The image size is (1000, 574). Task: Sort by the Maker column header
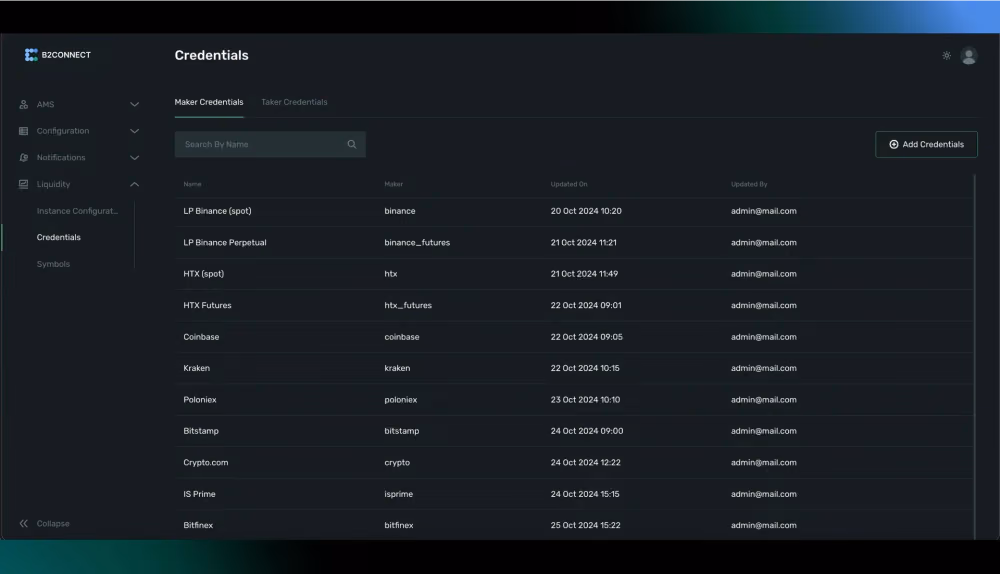pyautogui.click(x=393, y=184)
